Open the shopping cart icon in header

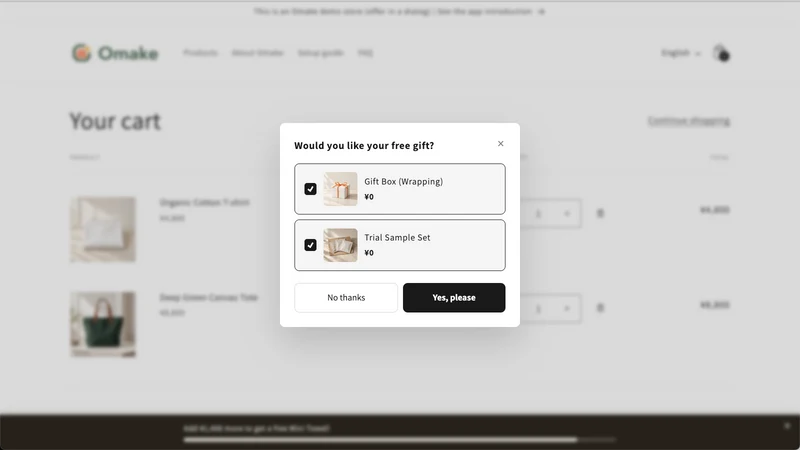point(721,53)
